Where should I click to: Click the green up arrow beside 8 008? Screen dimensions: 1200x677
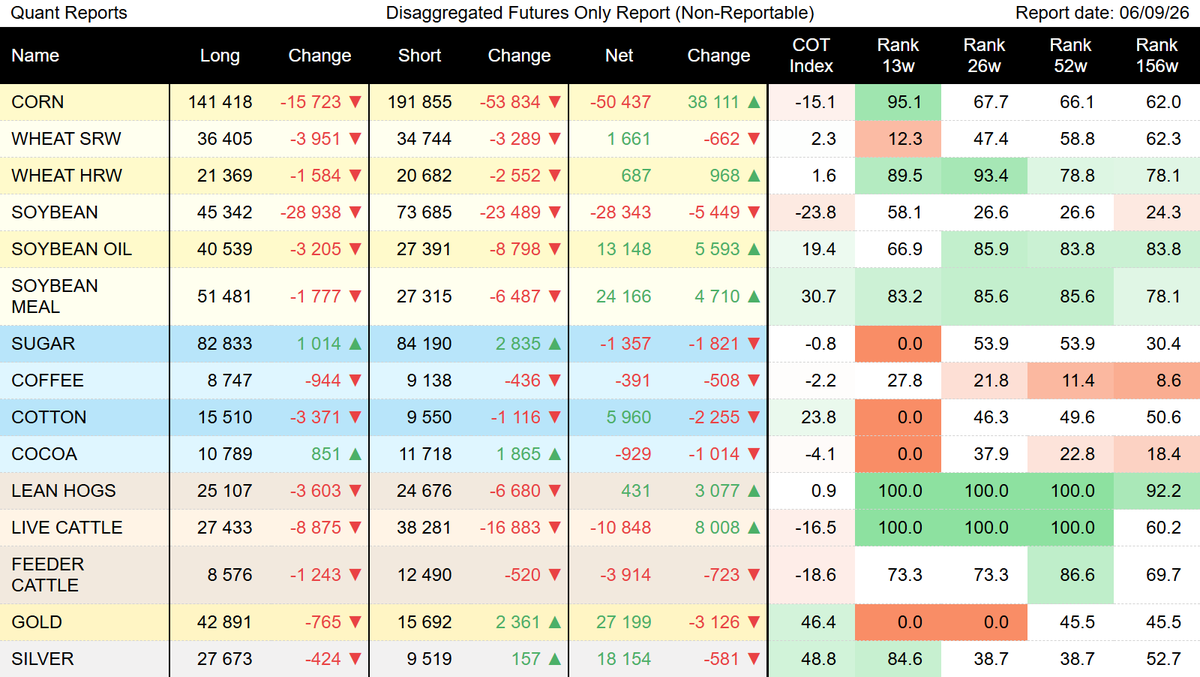754,528
